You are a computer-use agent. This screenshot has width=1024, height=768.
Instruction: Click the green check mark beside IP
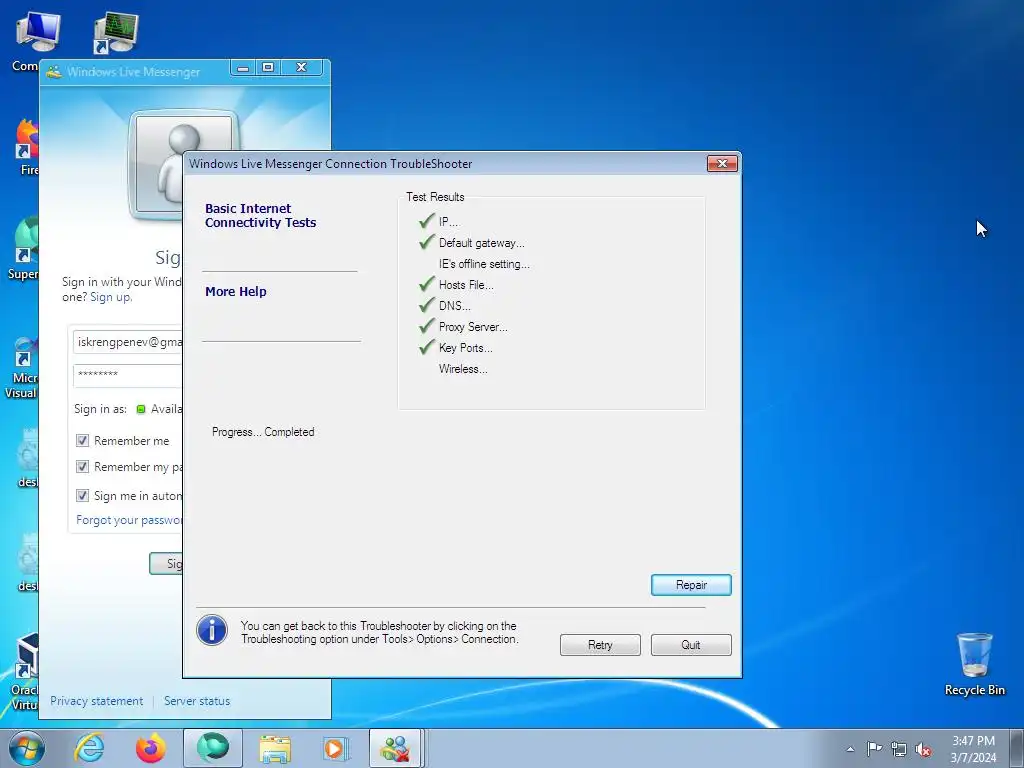[x=427, y=221]
